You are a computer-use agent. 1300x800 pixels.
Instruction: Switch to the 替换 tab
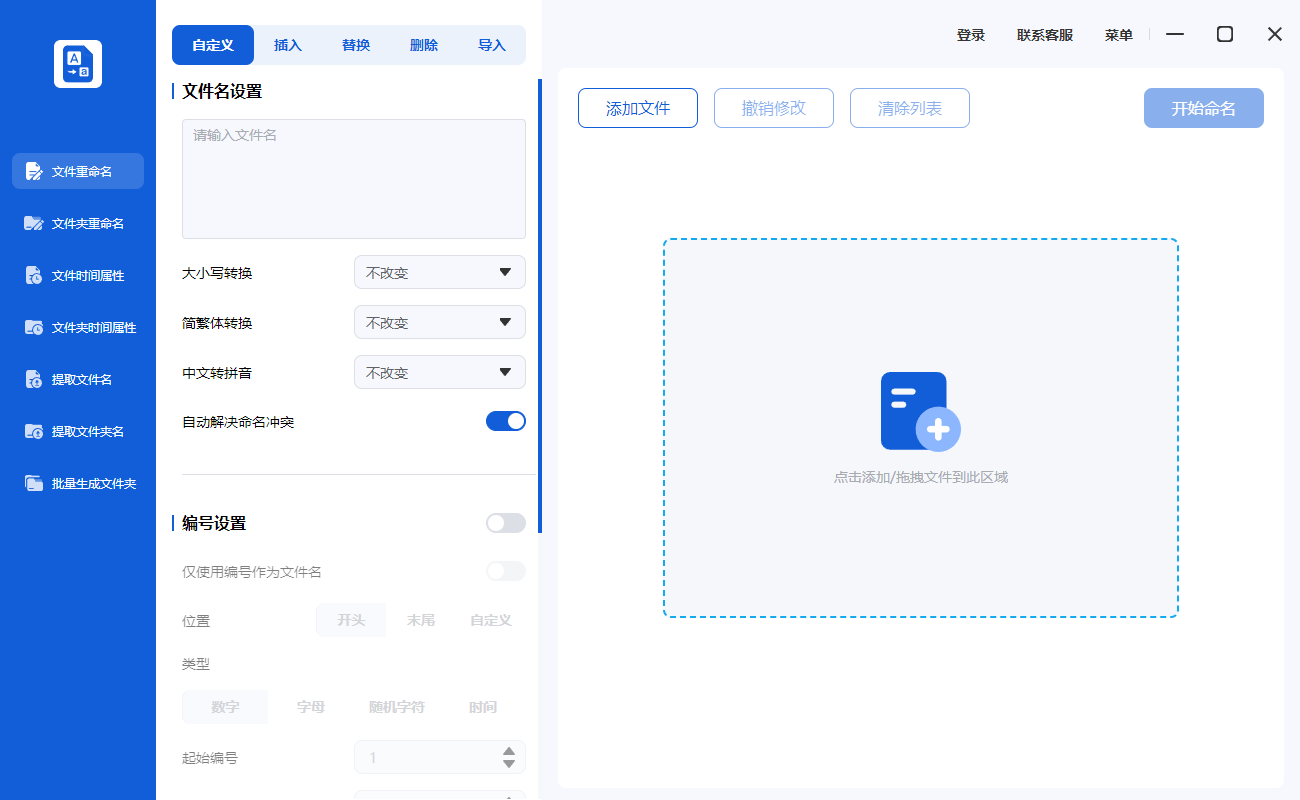[x=355, y=45]
